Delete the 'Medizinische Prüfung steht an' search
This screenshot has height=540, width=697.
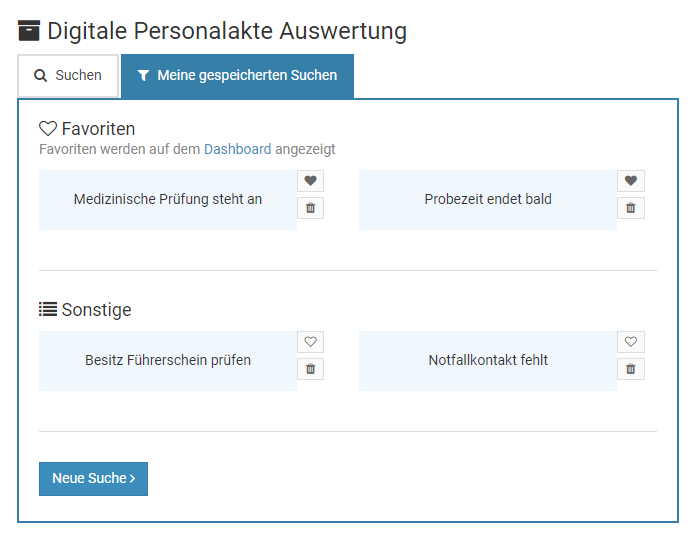310,208
